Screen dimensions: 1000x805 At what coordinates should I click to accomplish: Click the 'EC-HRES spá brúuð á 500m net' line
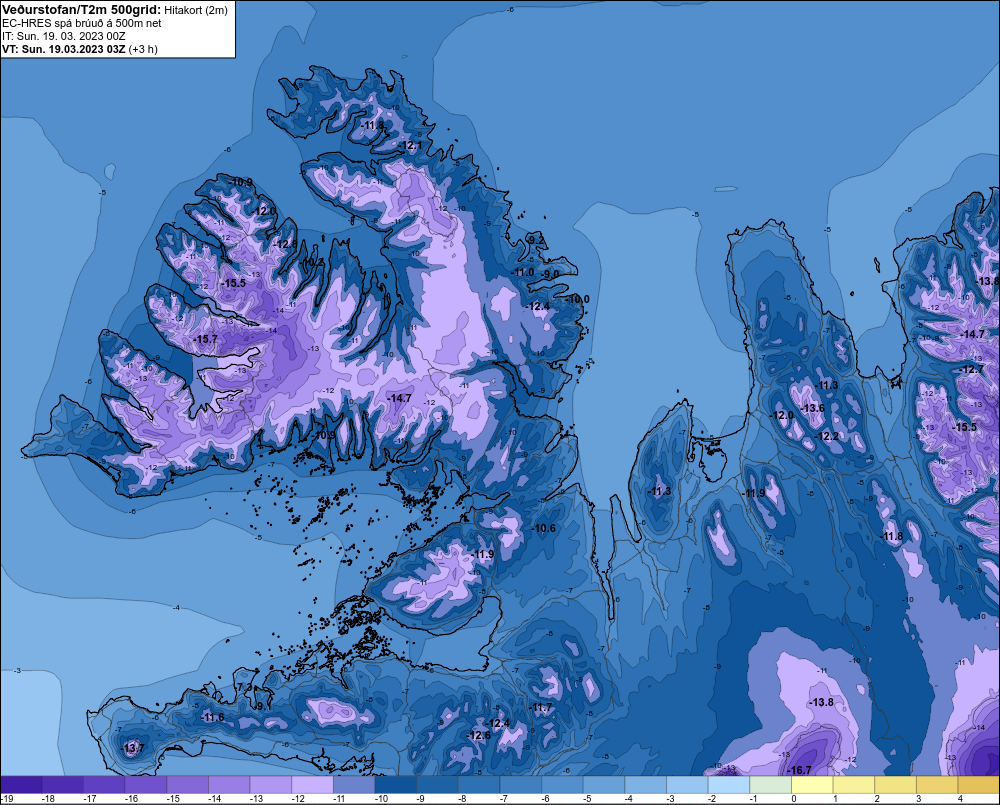(x=82, y=23)
